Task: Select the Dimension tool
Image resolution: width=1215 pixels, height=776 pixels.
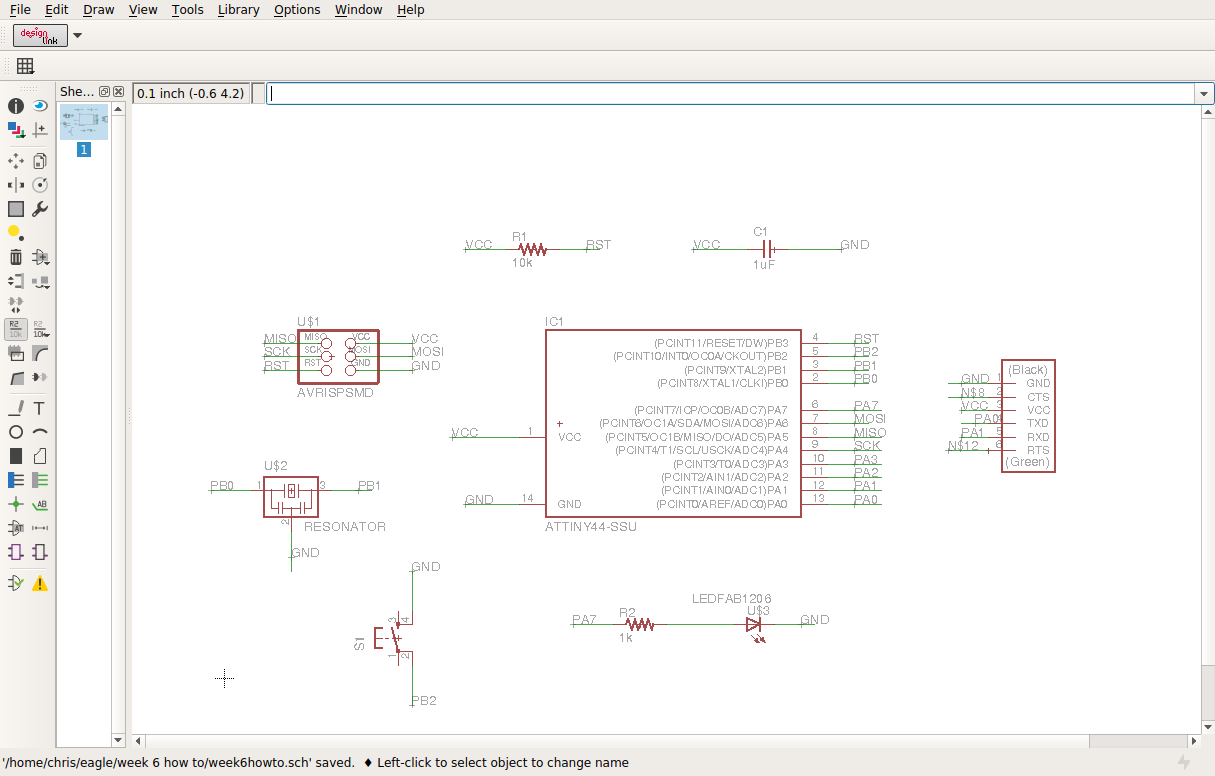Action: coord(40,528)
